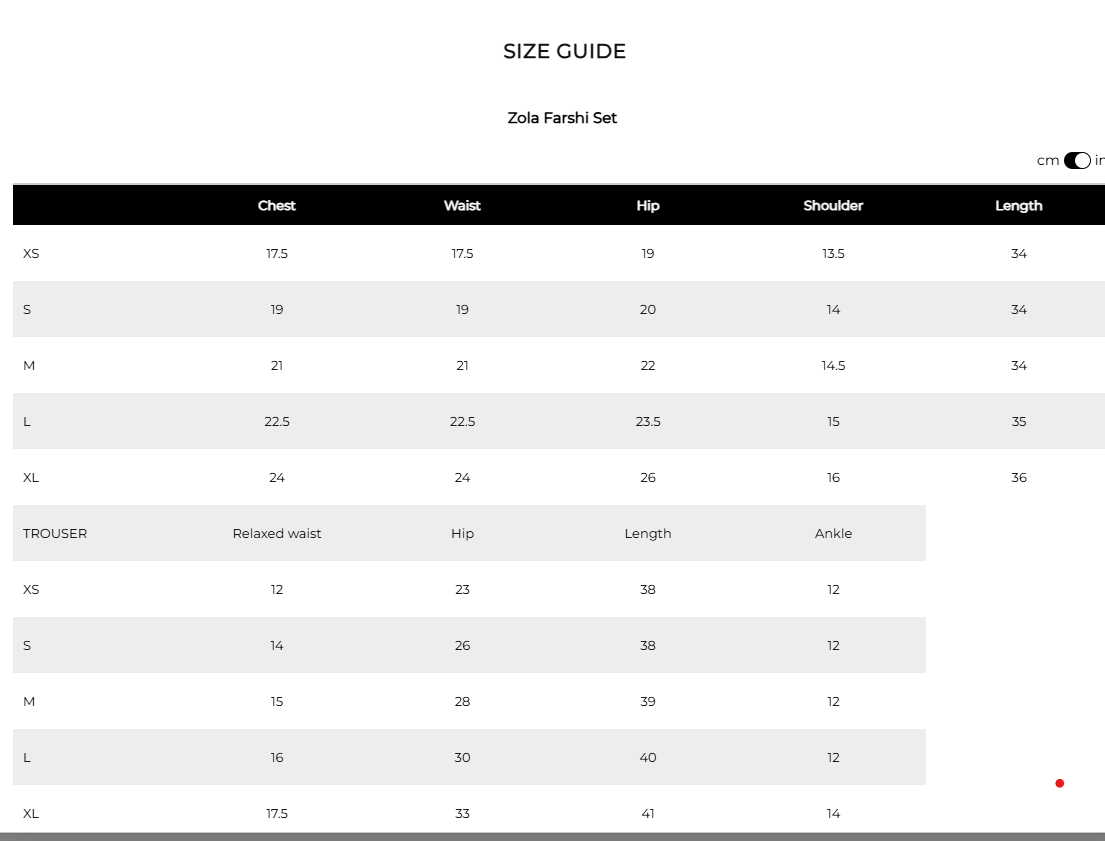Select the shoulder value 14.5
The height and width of the screenshot is (841, 1105).
coord(833,366)
